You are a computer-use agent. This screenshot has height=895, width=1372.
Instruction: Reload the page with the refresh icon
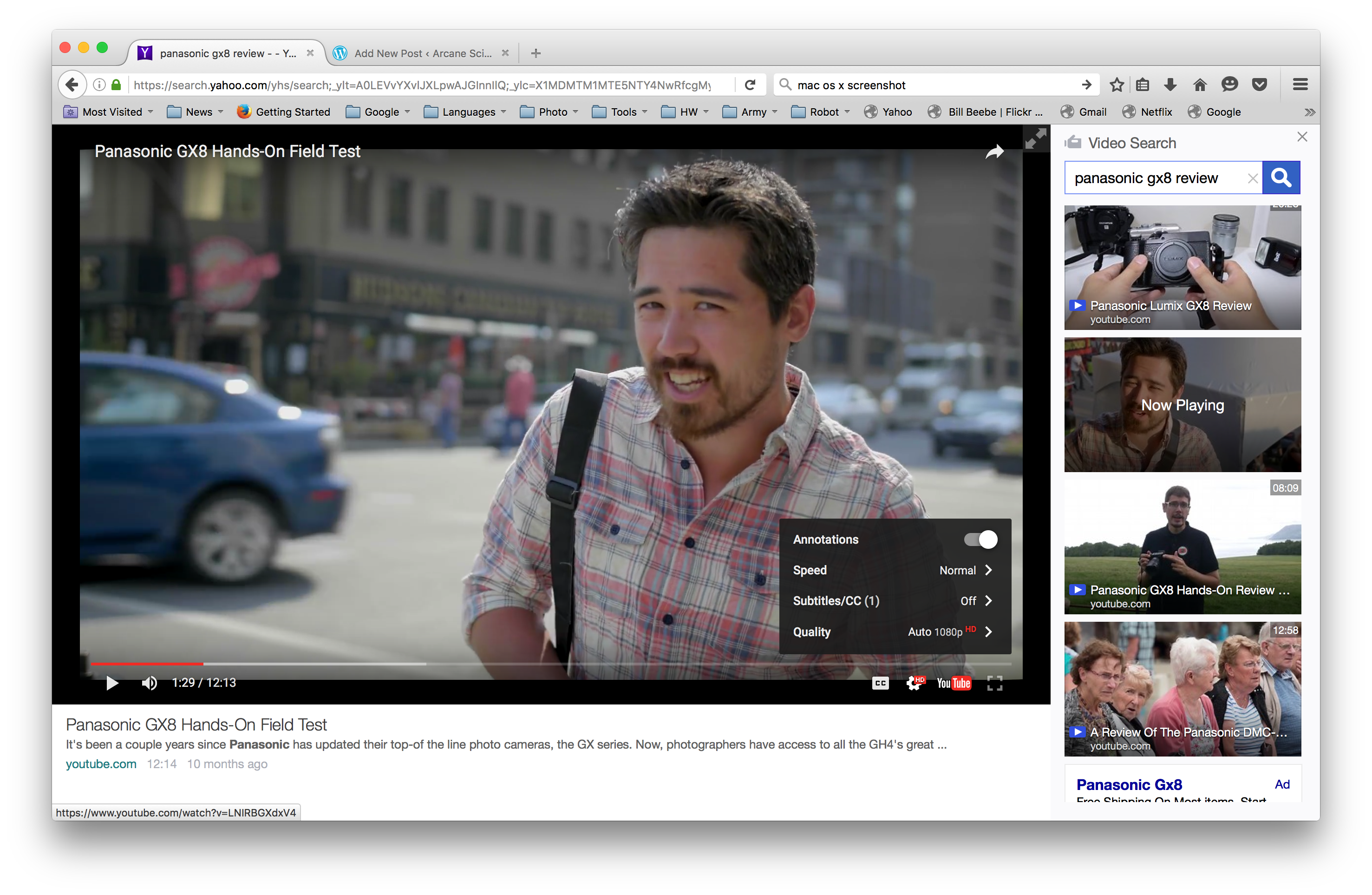(750, 85)
